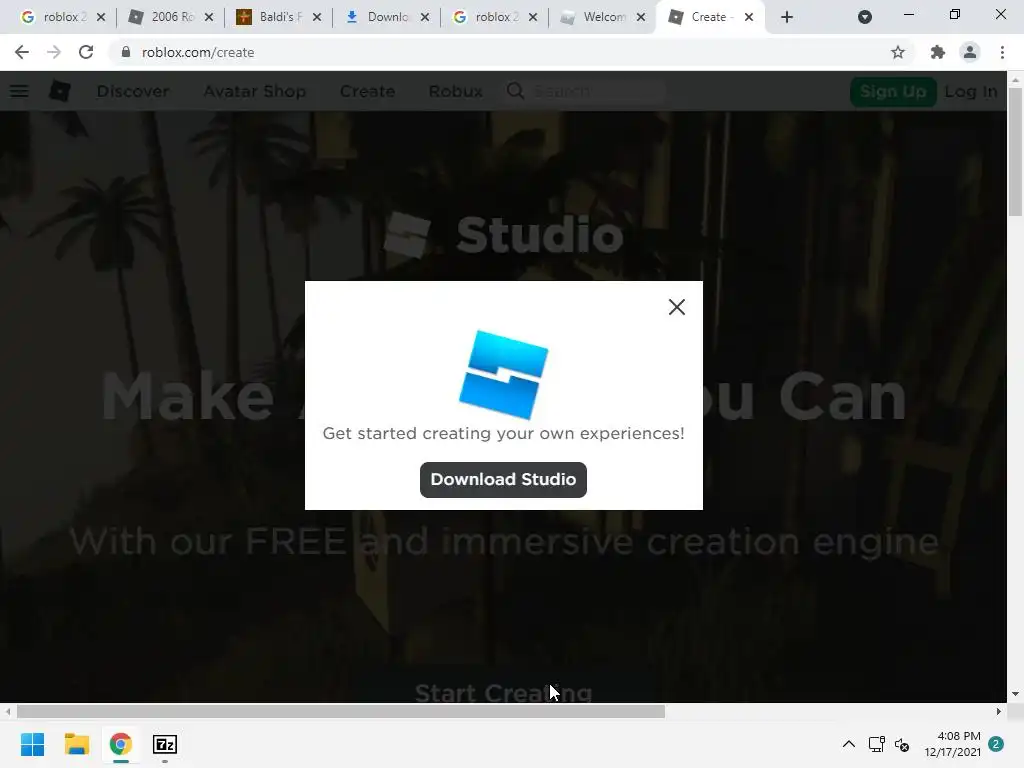Click the vertical scrollbar thumb
Viewport: 1024px width, 768px height.
1015,151
